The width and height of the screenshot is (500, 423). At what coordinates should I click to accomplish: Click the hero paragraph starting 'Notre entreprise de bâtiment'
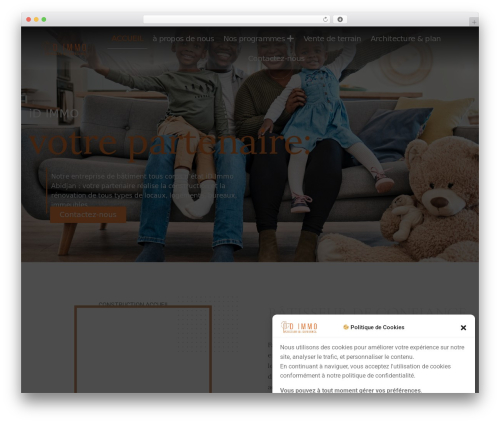pos(143,190)
